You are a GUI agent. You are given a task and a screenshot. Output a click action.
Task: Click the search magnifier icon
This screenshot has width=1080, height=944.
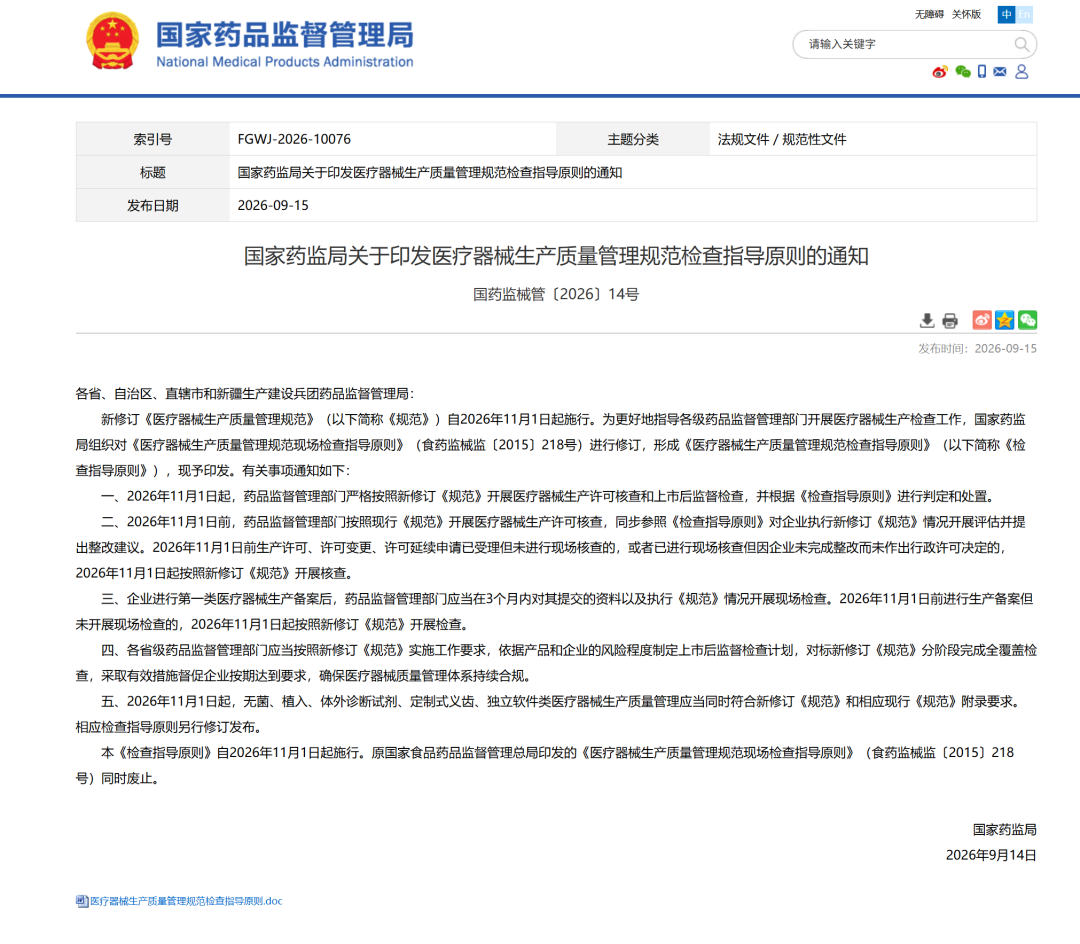point(1021,45)
